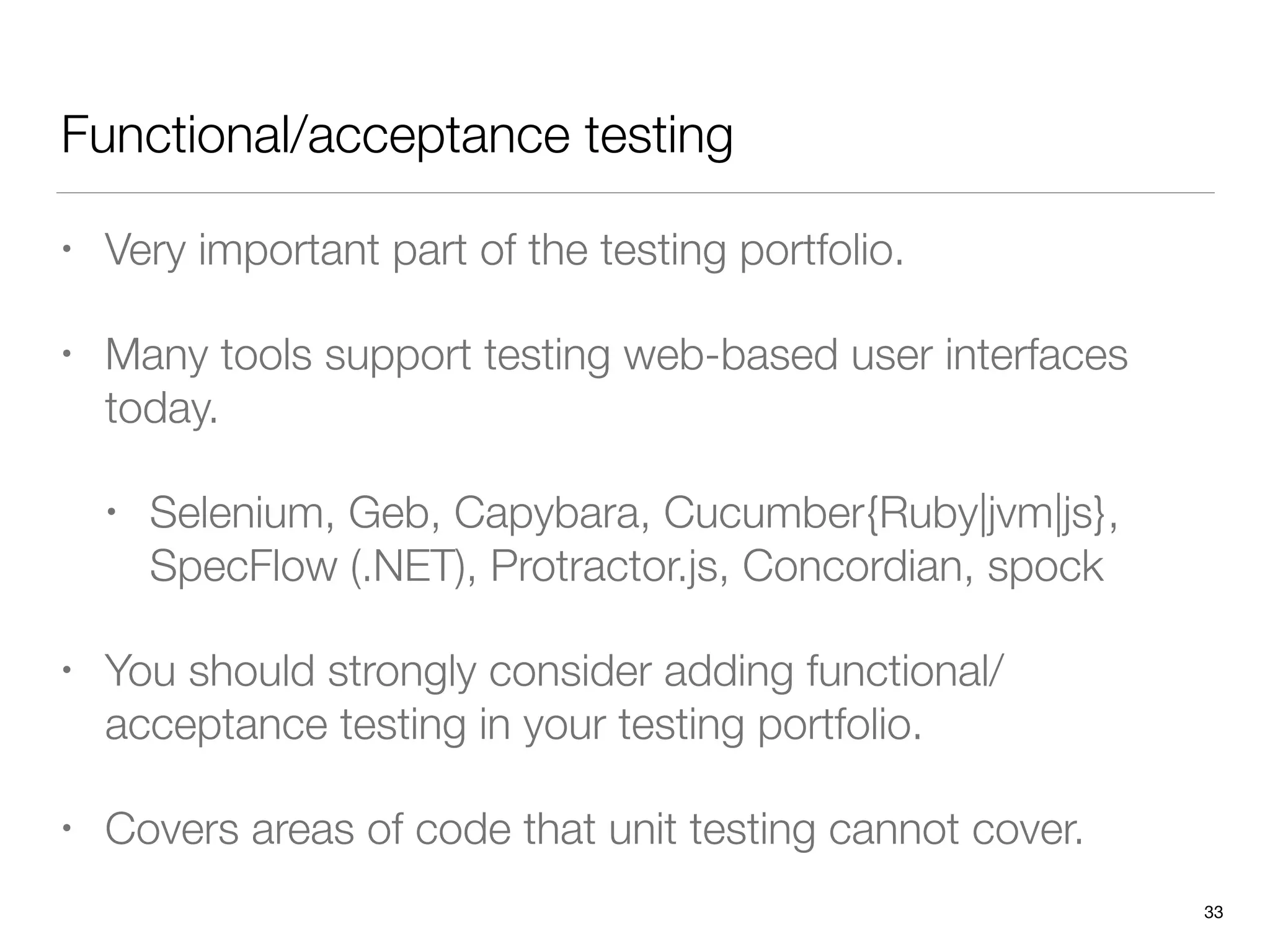Click the "You should strongly consider" line
Viewport: 1270px width, 952px height.
[x=552, y=671]
